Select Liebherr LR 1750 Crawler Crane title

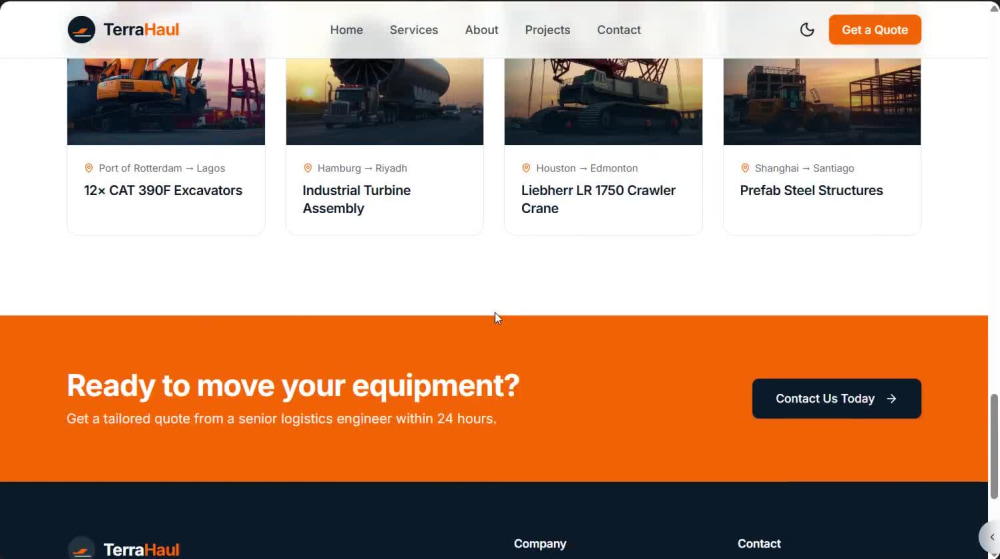598,200
